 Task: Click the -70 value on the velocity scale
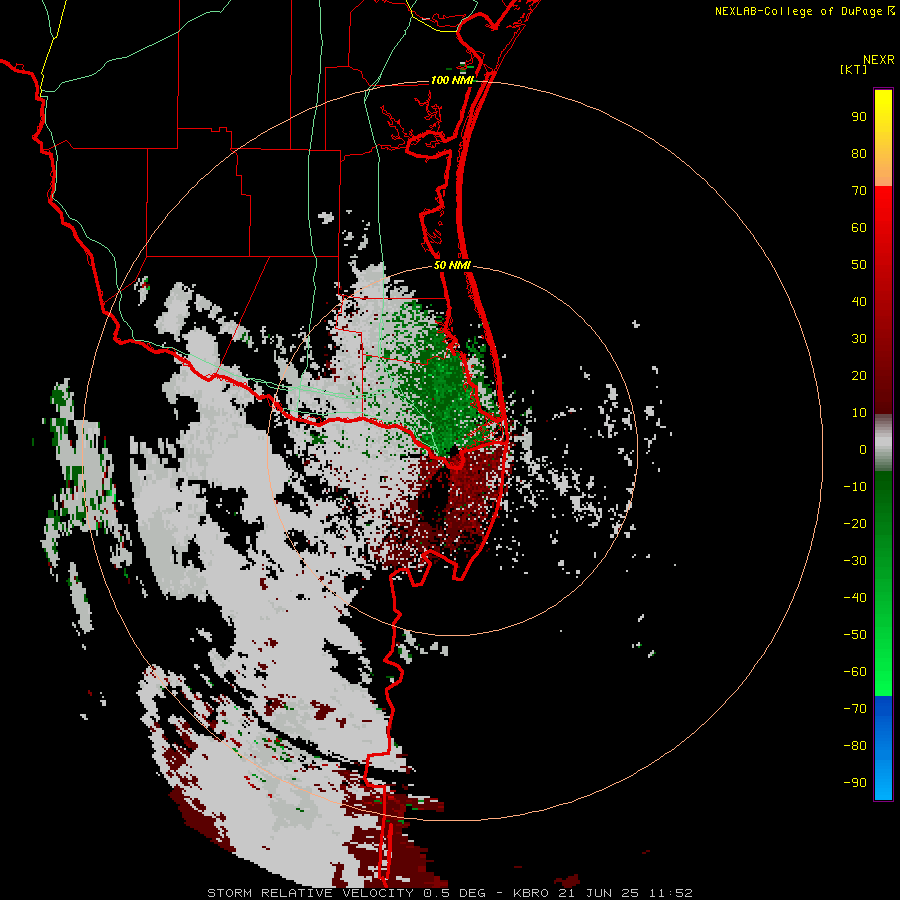point(855,709)
